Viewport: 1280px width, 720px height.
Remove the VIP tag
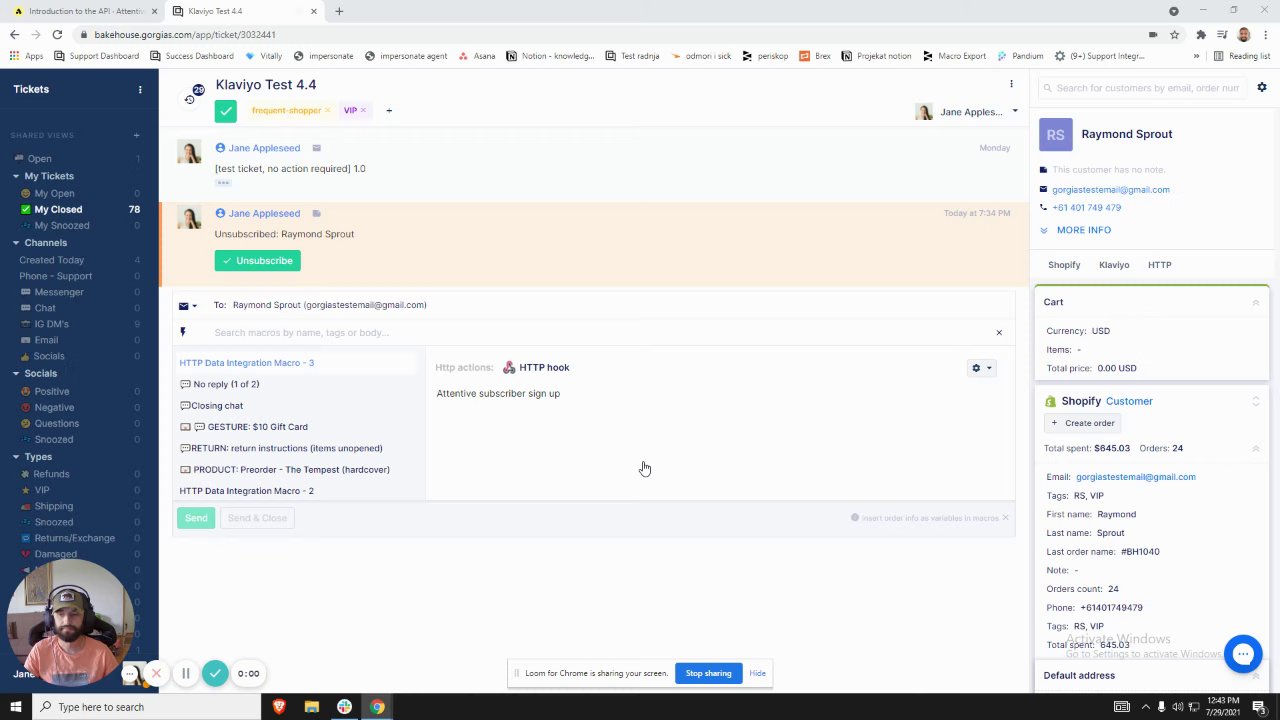pos(363,111)
